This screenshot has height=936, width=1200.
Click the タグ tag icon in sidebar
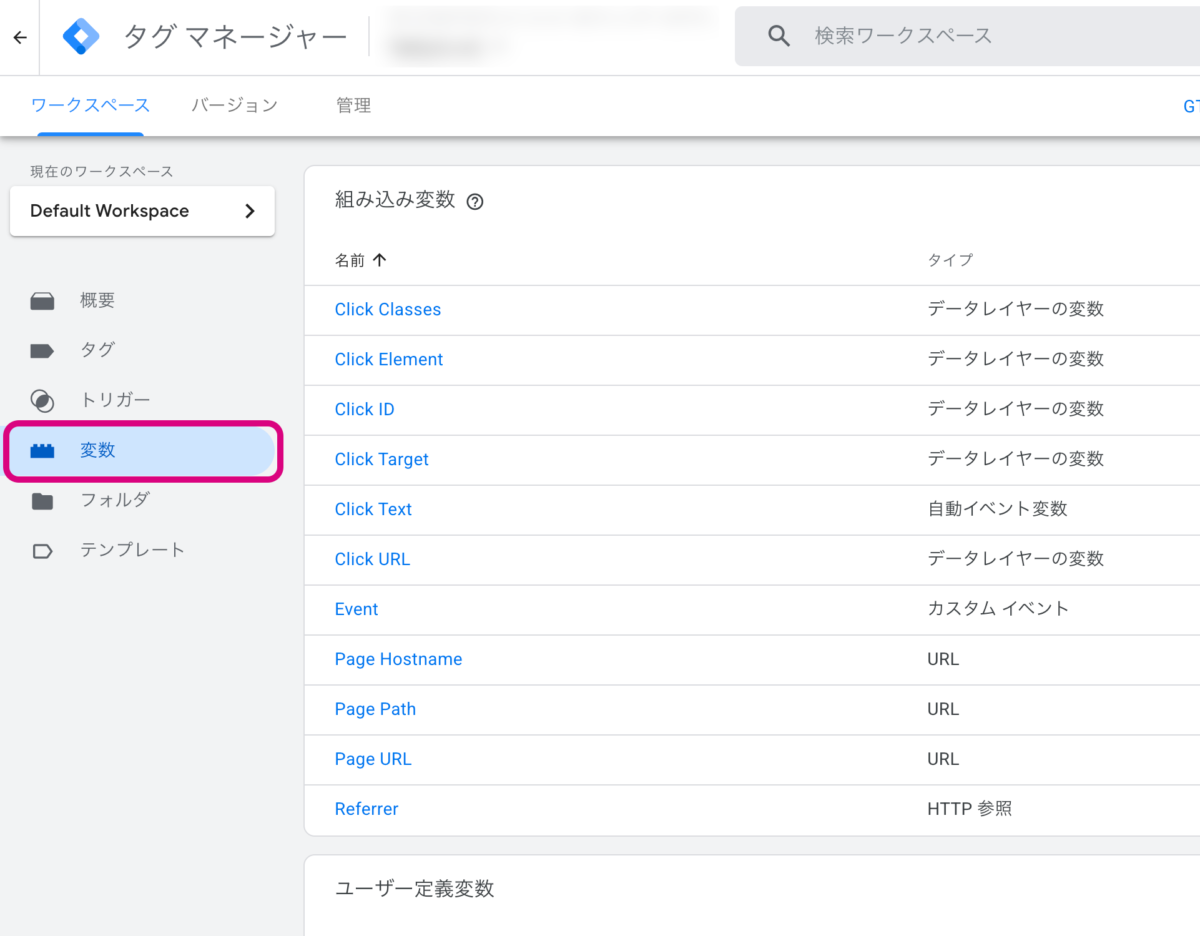click(x=42, y=351)
